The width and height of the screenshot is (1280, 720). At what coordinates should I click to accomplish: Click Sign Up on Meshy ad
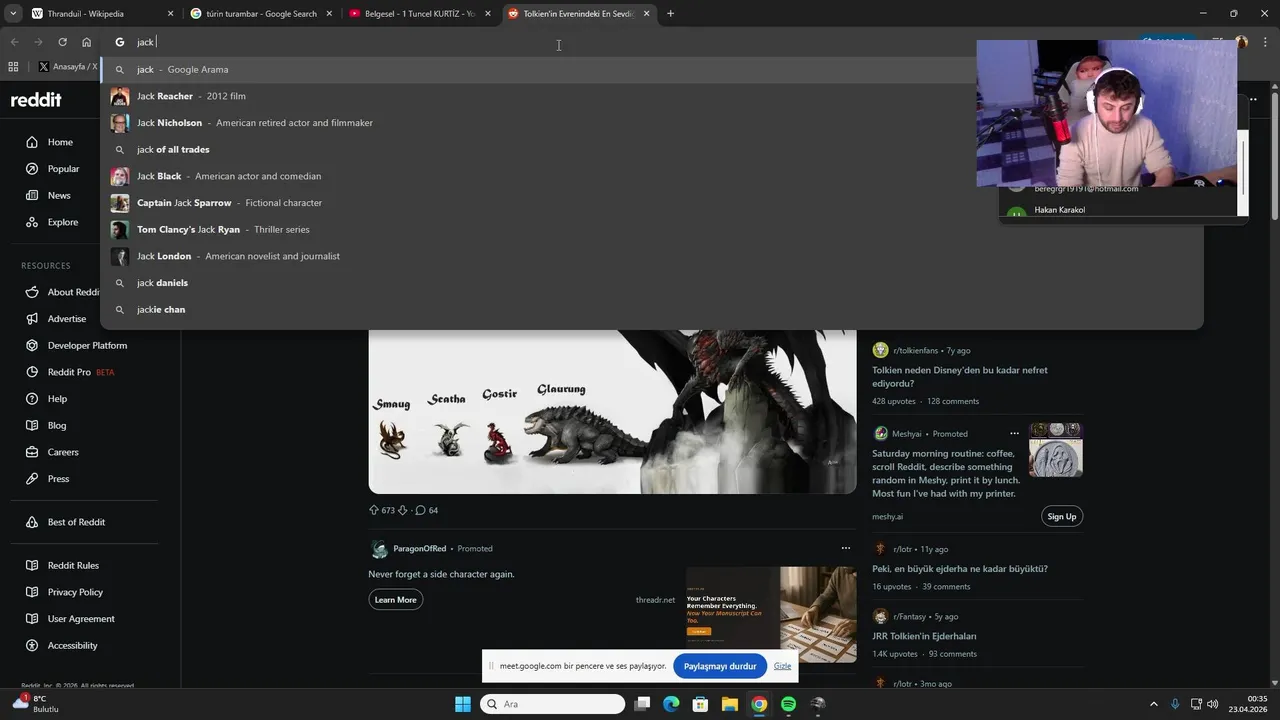1061,517
